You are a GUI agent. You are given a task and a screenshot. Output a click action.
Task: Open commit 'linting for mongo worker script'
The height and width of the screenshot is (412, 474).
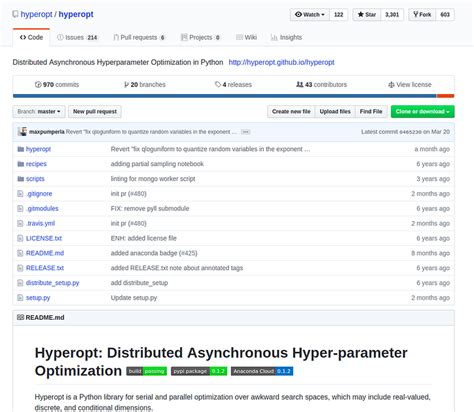(x=153, y=179)
